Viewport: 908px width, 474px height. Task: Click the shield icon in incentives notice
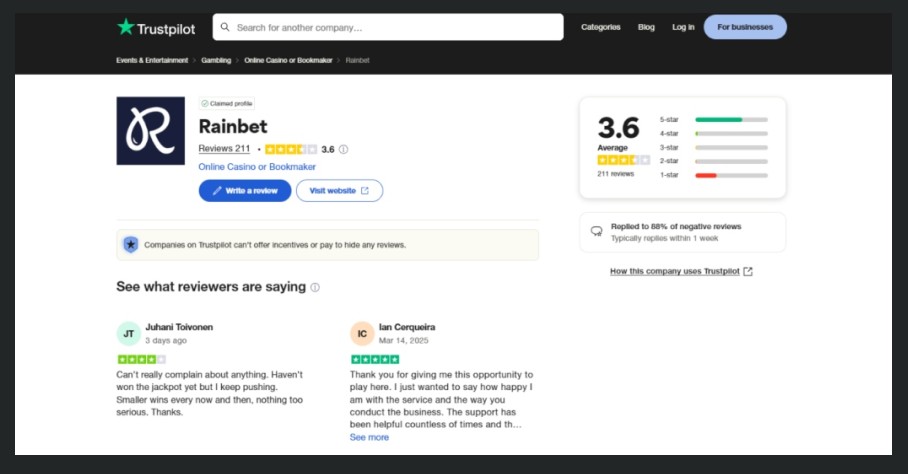pyautogui.click(x=130, y=245)
